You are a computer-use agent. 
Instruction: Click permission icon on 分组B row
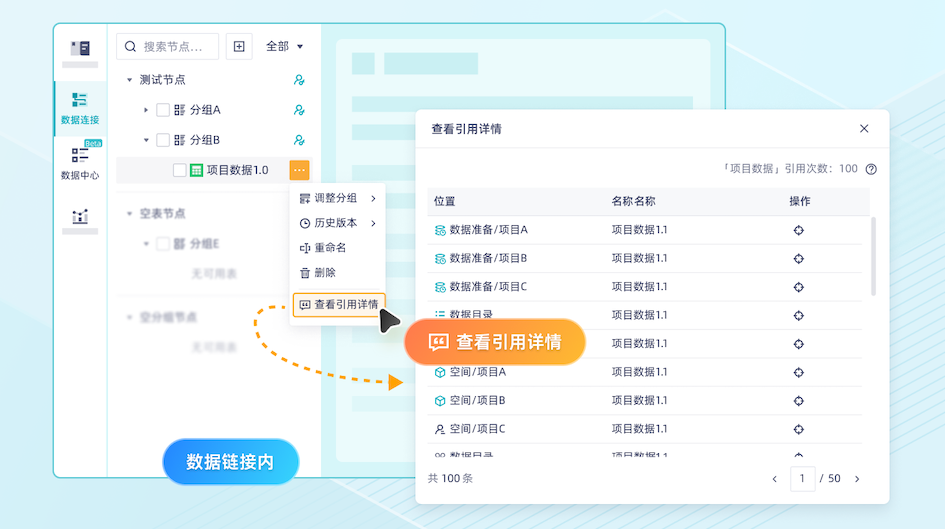299,140
